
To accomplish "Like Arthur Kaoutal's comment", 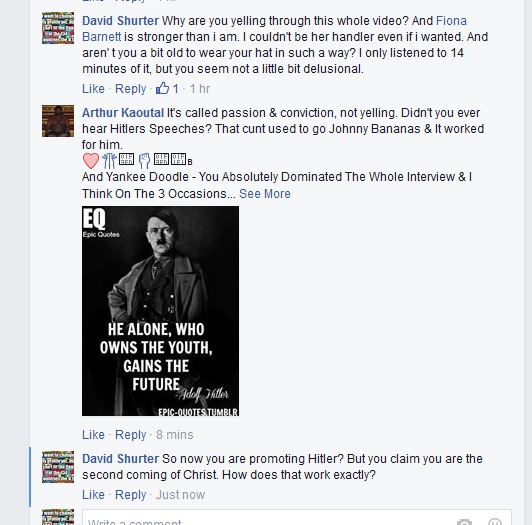I will tap(93, 434).
